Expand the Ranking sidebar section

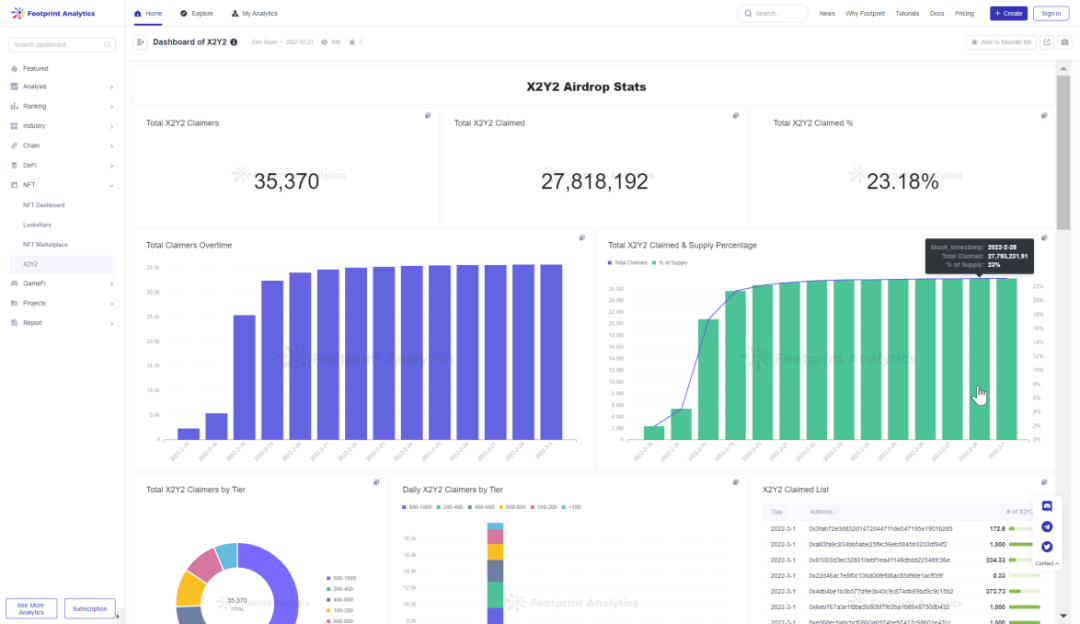(x=112, y=107)
